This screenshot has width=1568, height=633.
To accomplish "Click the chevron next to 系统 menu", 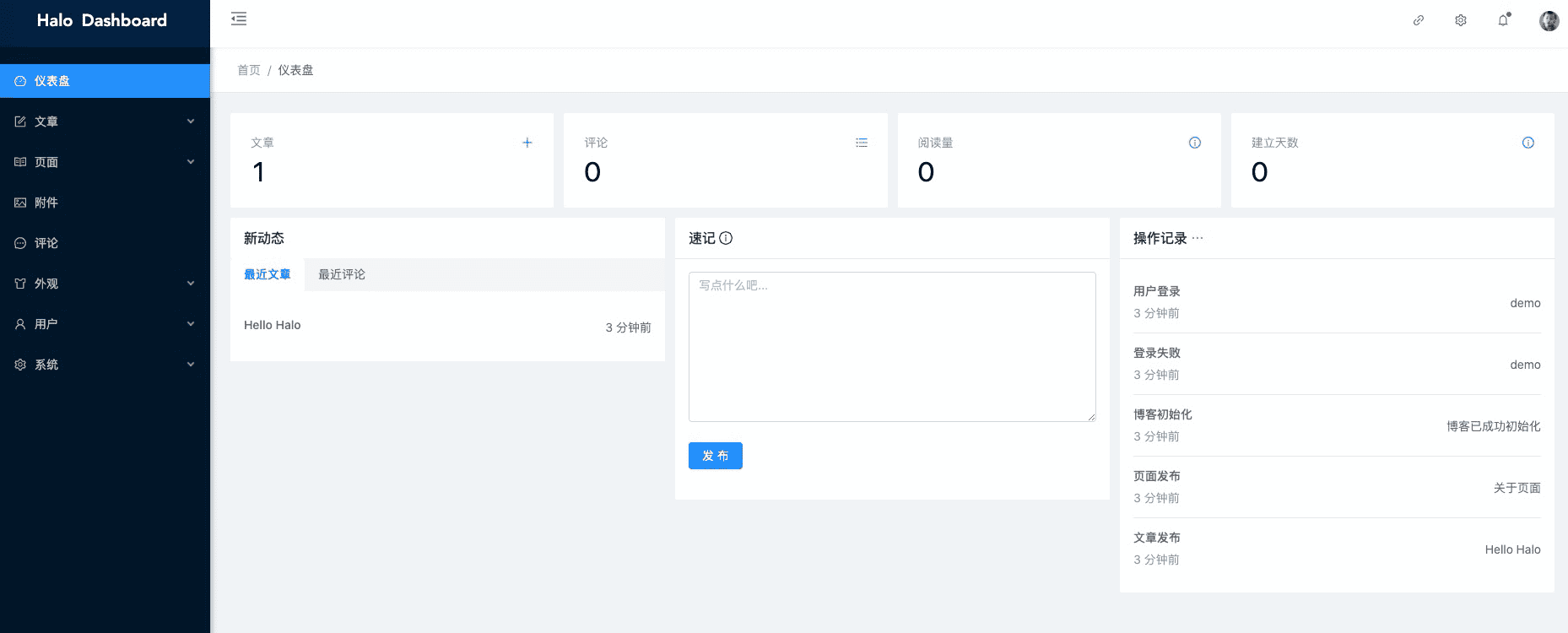I will [191, 365].
